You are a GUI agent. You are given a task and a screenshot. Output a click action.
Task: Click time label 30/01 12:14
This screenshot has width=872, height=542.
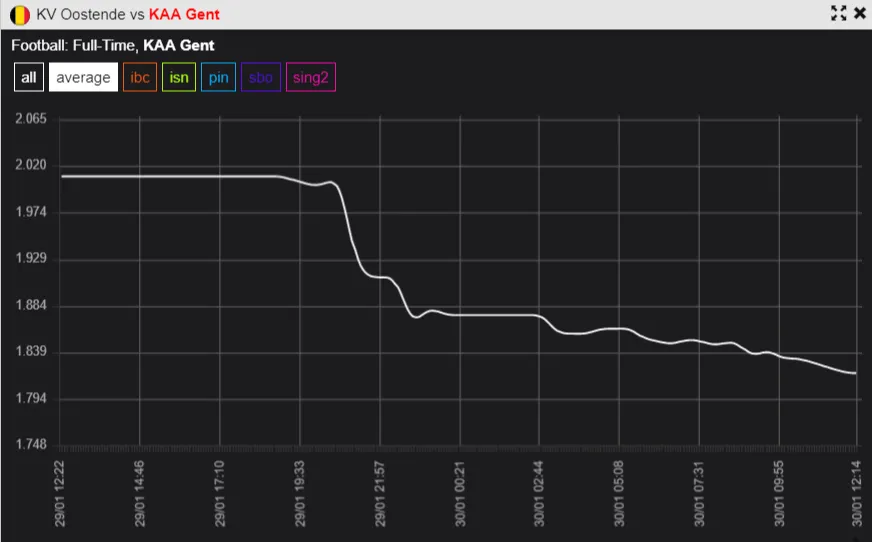(857, 494)
